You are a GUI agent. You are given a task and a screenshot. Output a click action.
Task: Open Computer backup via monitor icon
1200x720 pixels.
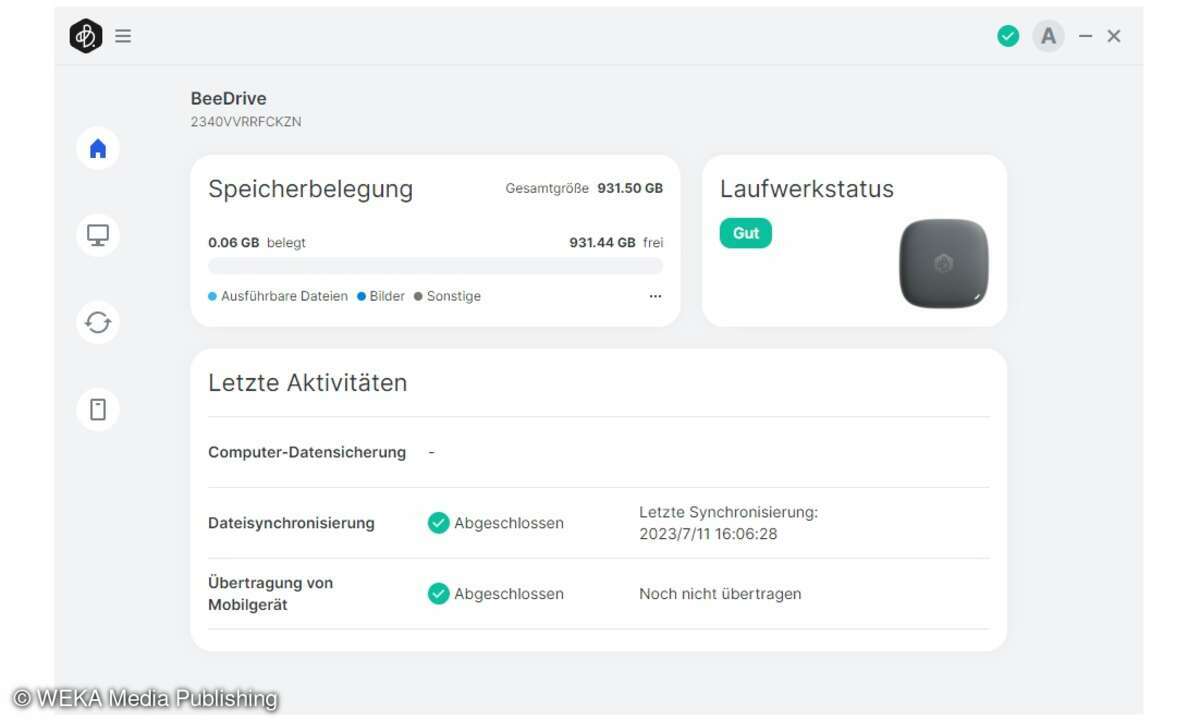tap(98, 235)
